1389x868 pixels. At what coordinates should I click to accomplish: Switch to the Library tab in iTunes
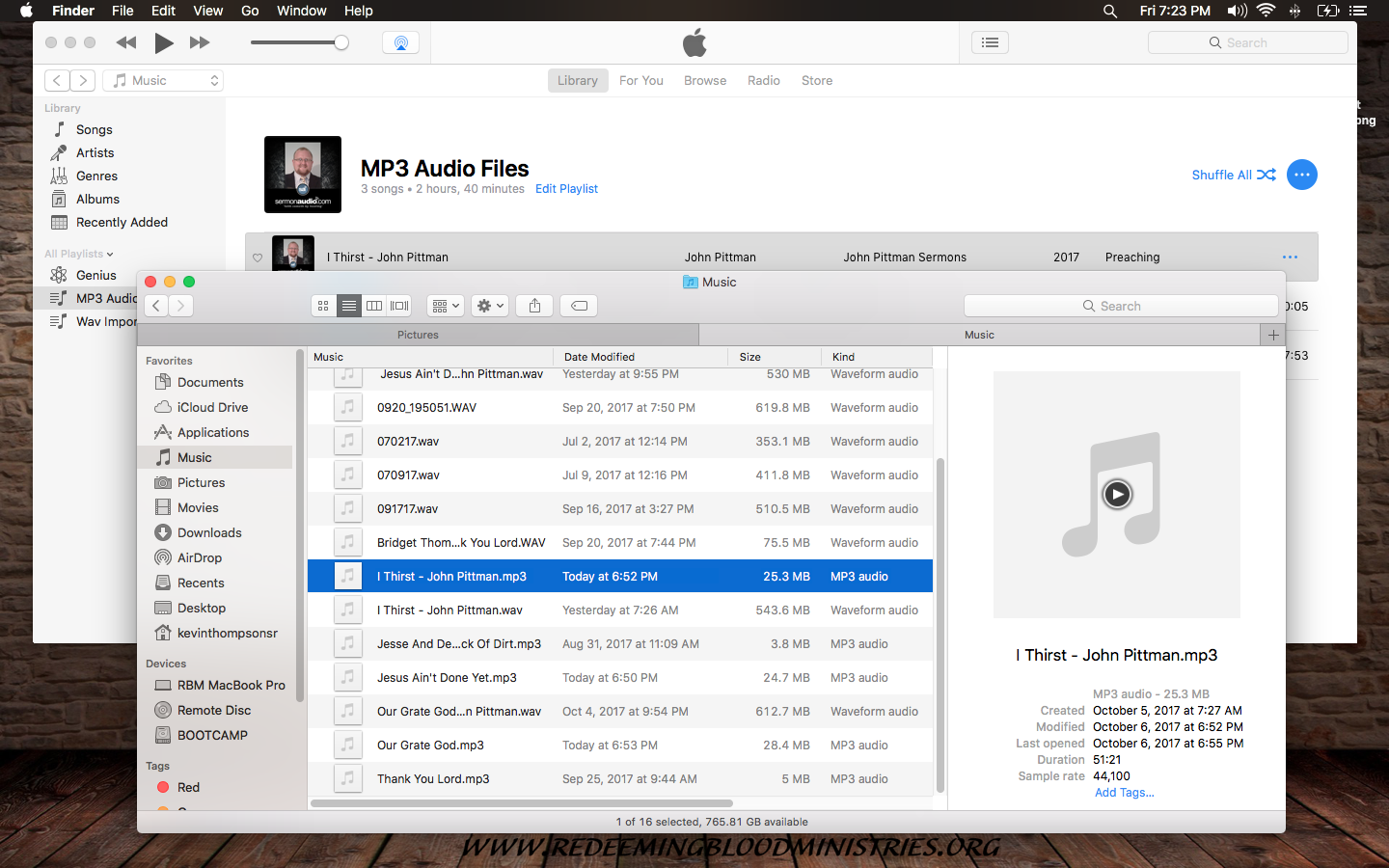[578, 80]
